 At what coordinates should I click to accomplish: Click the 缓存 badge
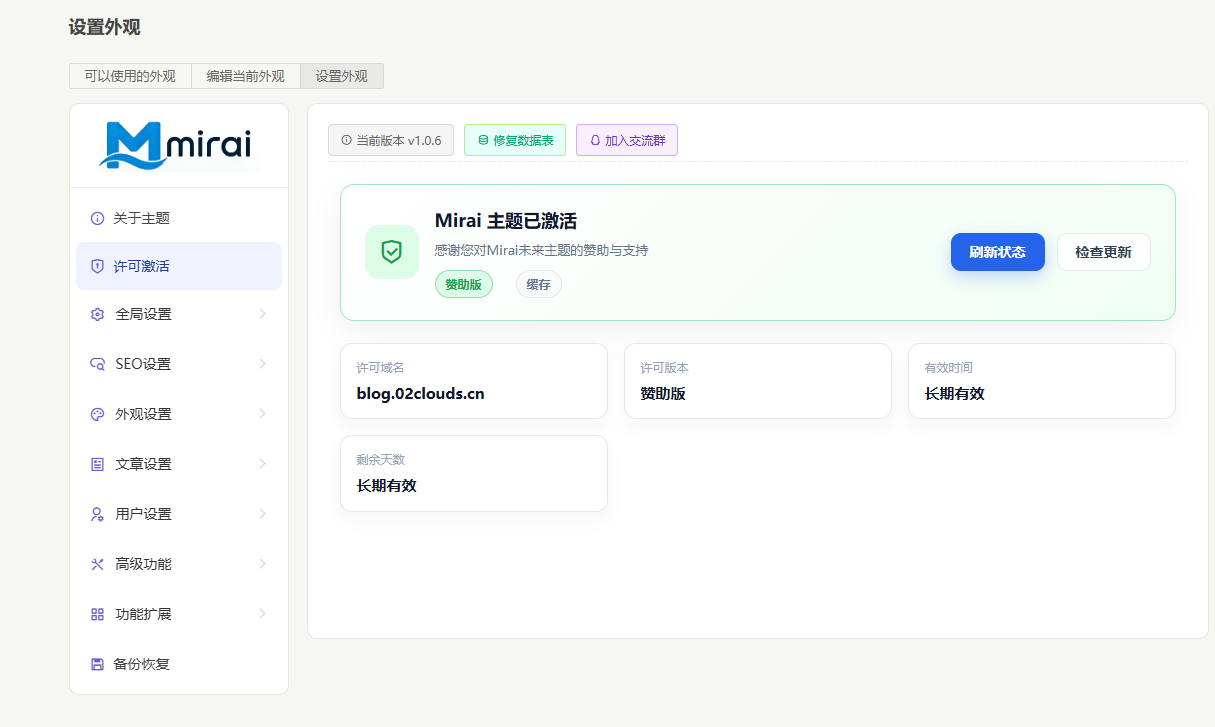pyautogui.click(x=539, y=284)
